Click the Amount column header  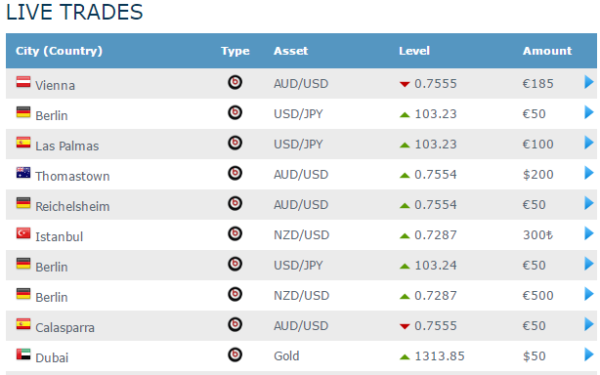tap(547, 51)
